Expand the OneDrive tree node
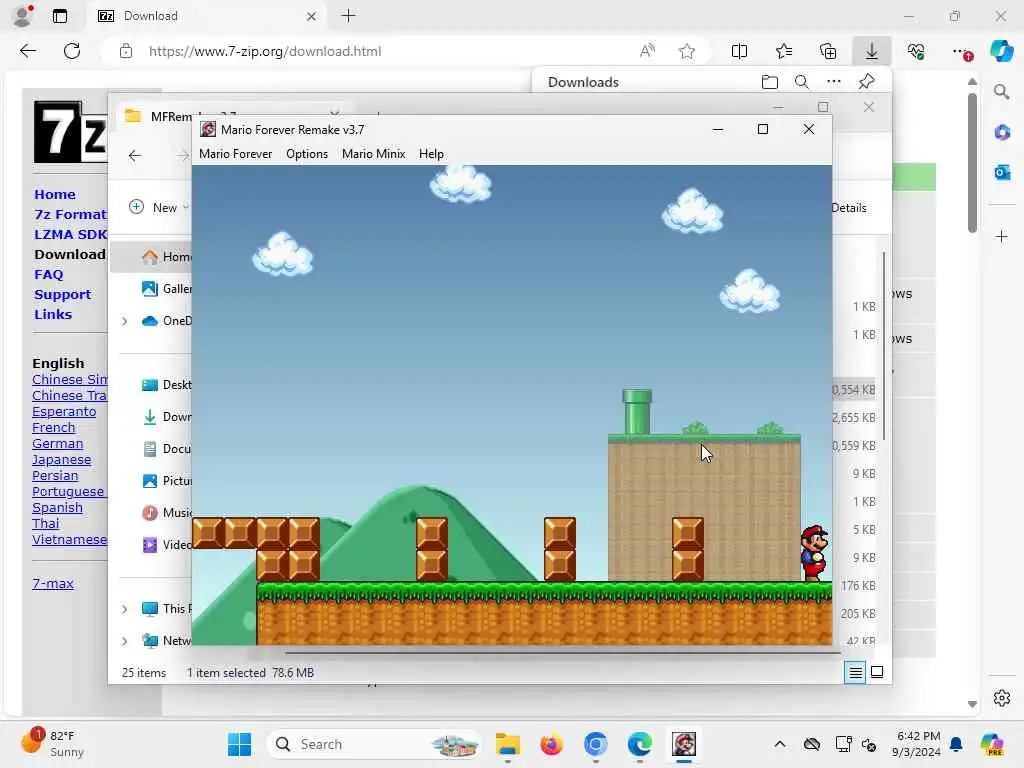The image size is (1024, 768). pos(124,321)
